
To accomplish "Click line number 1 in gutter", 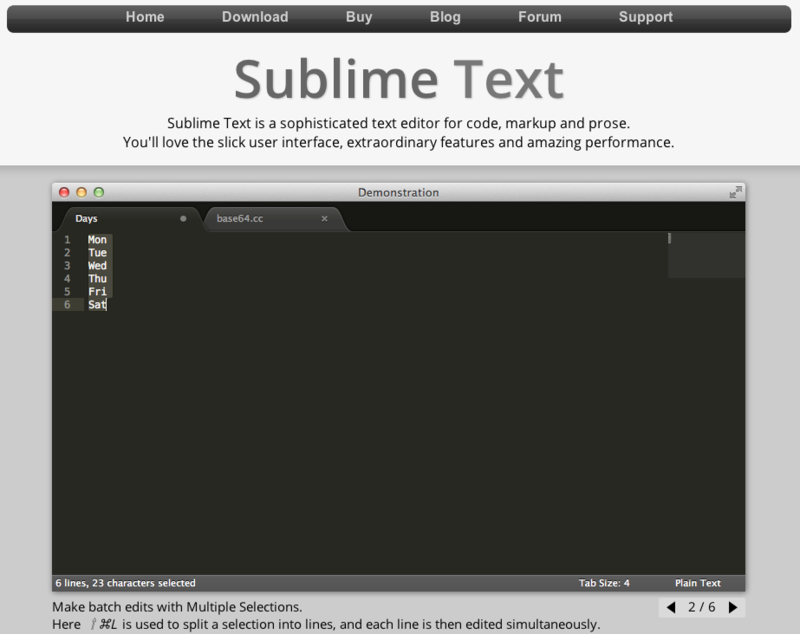I will (67, 240).
